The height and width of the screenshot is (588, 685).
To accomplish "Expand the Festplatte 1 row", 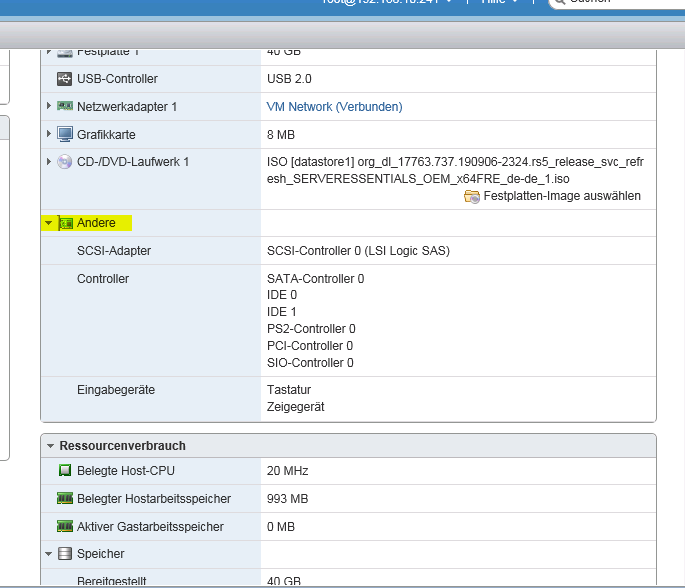I will tap(48, 52).
